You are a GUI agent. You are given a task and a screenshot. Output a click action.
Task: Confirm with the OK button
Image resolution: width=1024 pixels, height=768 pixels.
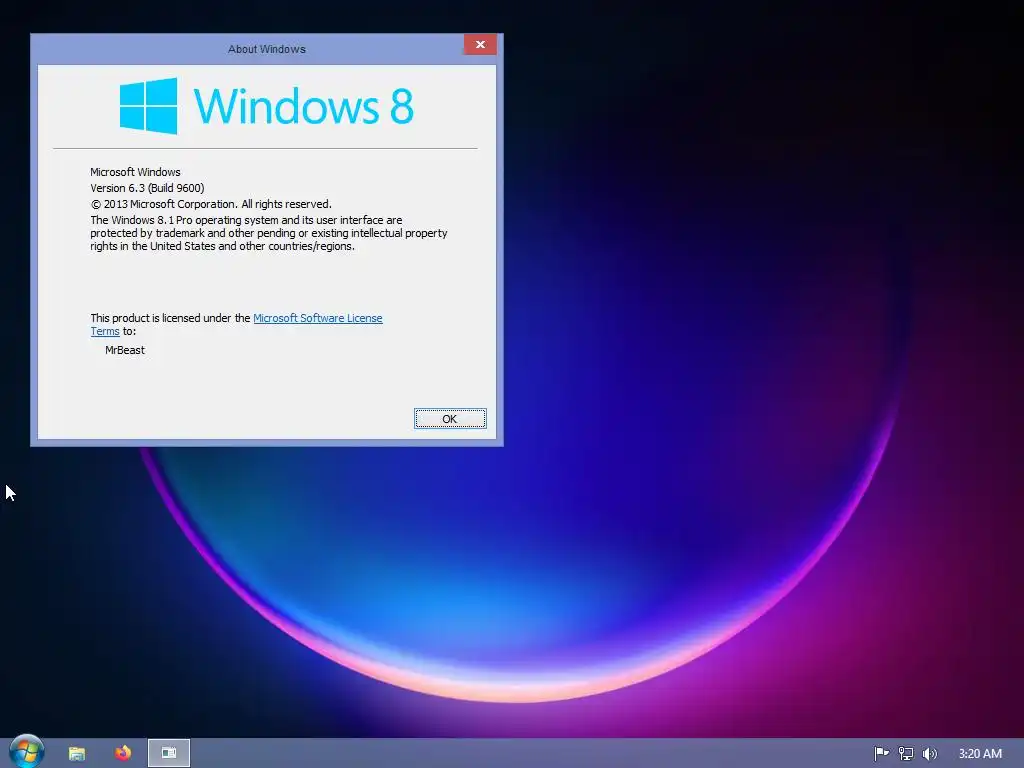click(x=450, y=419)
